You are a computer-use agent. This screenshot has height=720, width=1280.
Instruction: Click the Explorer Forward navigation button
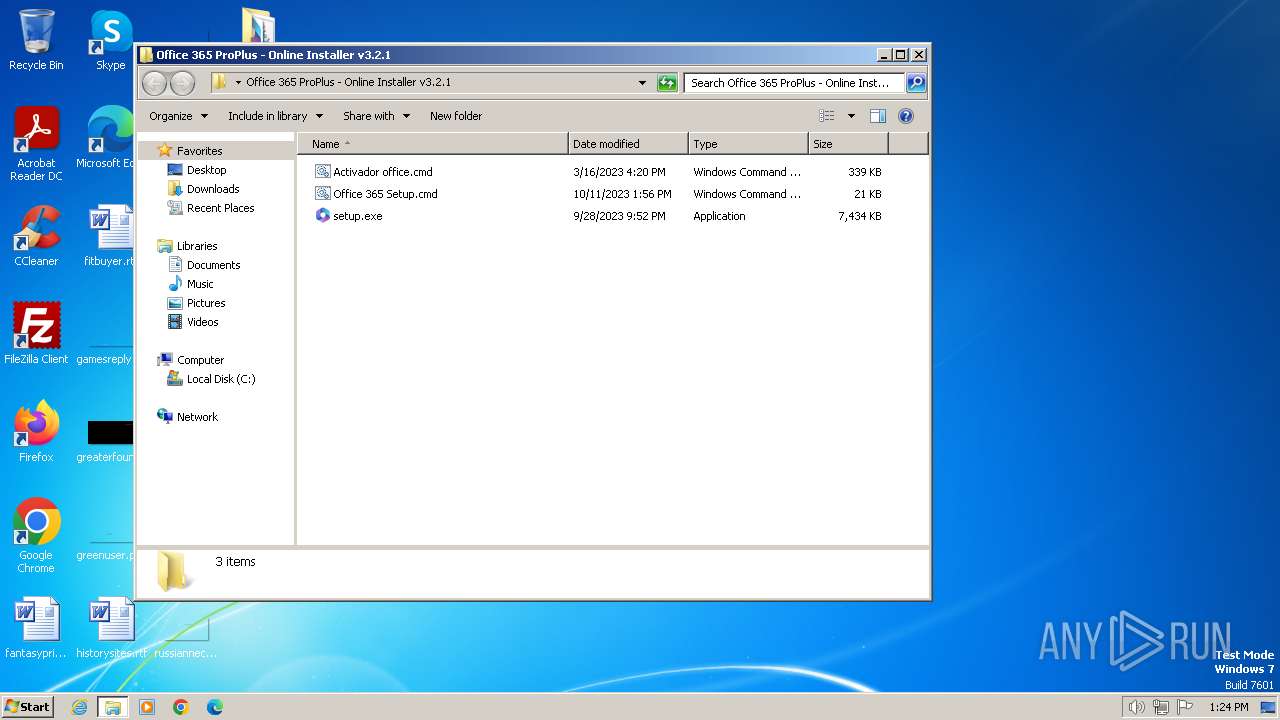point(182,83)
